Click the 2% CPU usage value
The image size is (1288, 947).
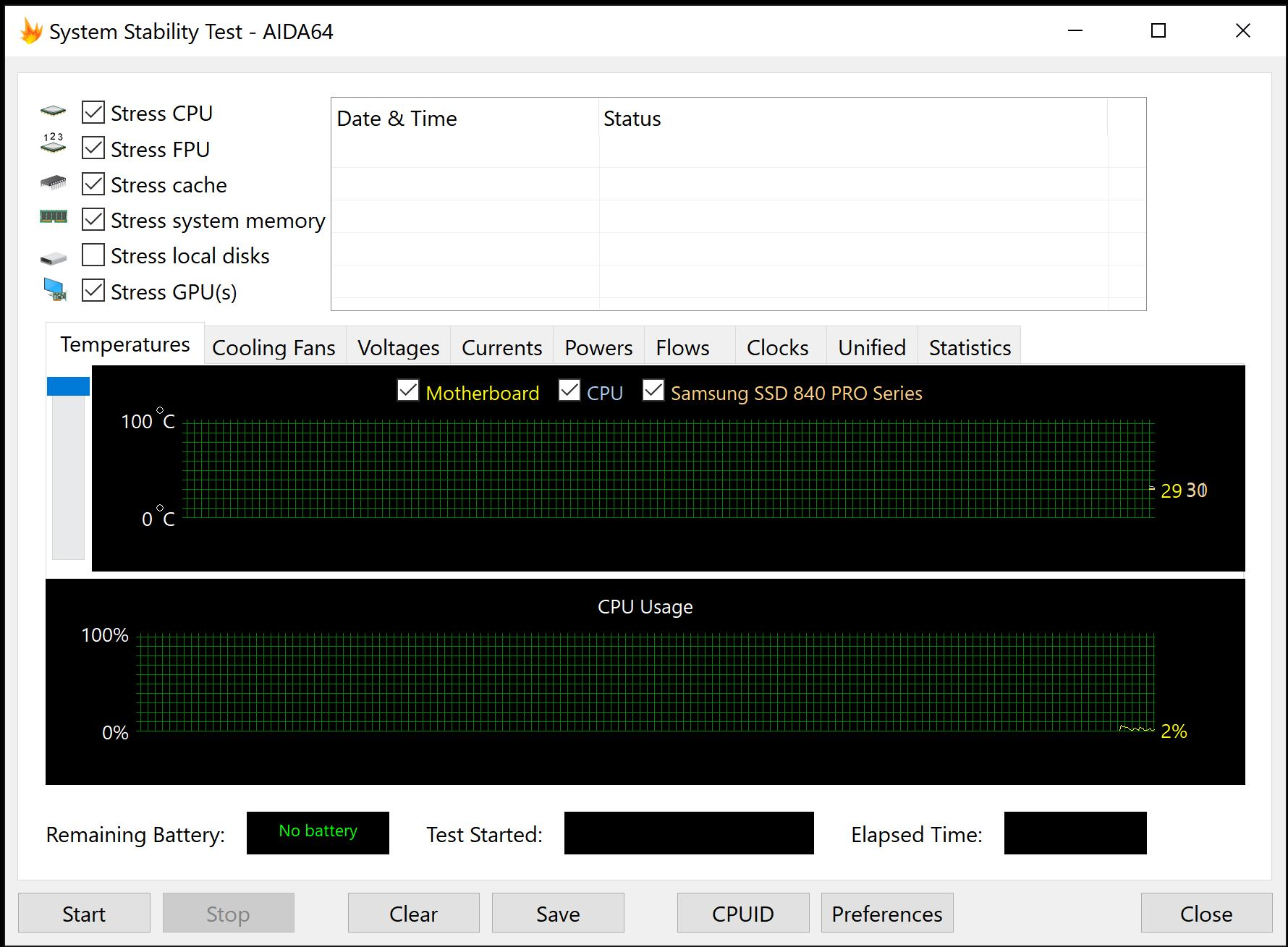coord(1174,731)
